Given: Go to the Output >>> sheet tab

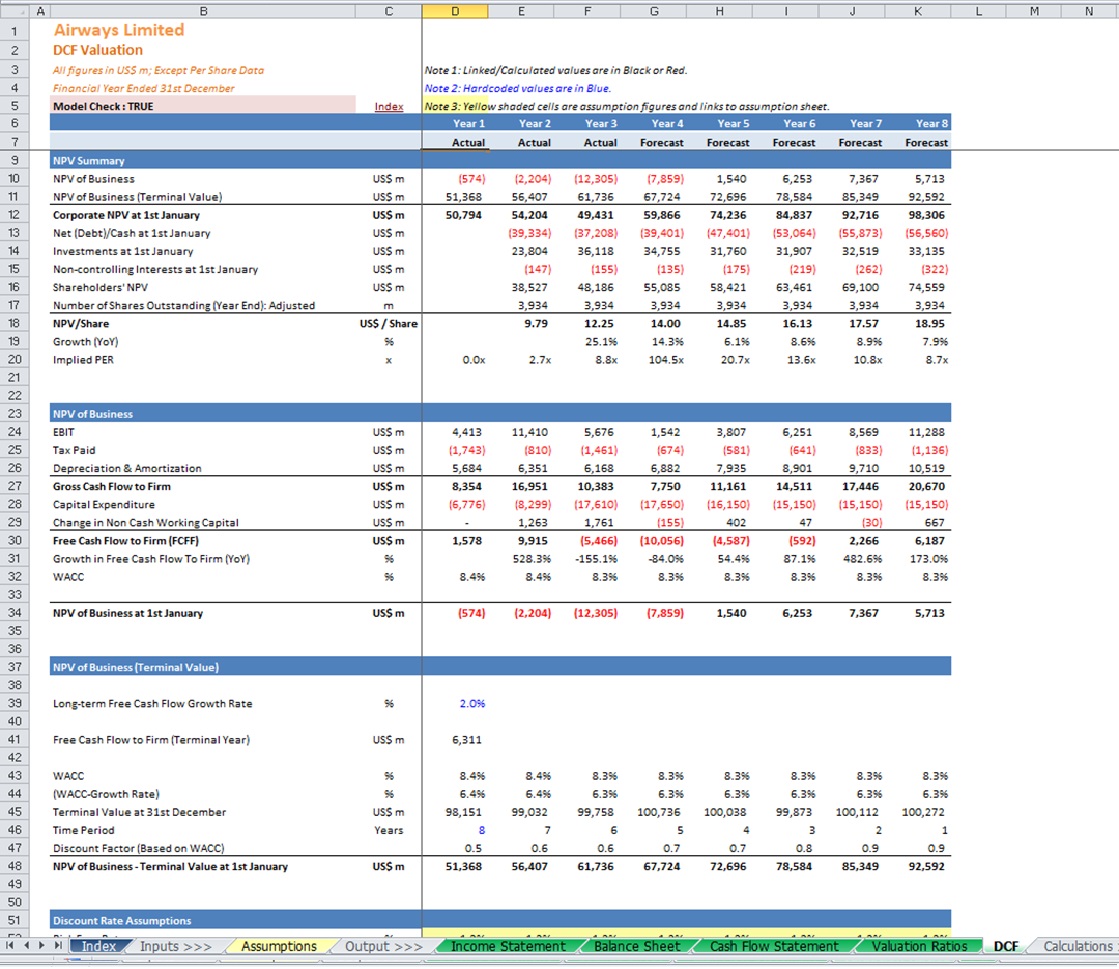Looking at the screenshot, I should 383,946.
